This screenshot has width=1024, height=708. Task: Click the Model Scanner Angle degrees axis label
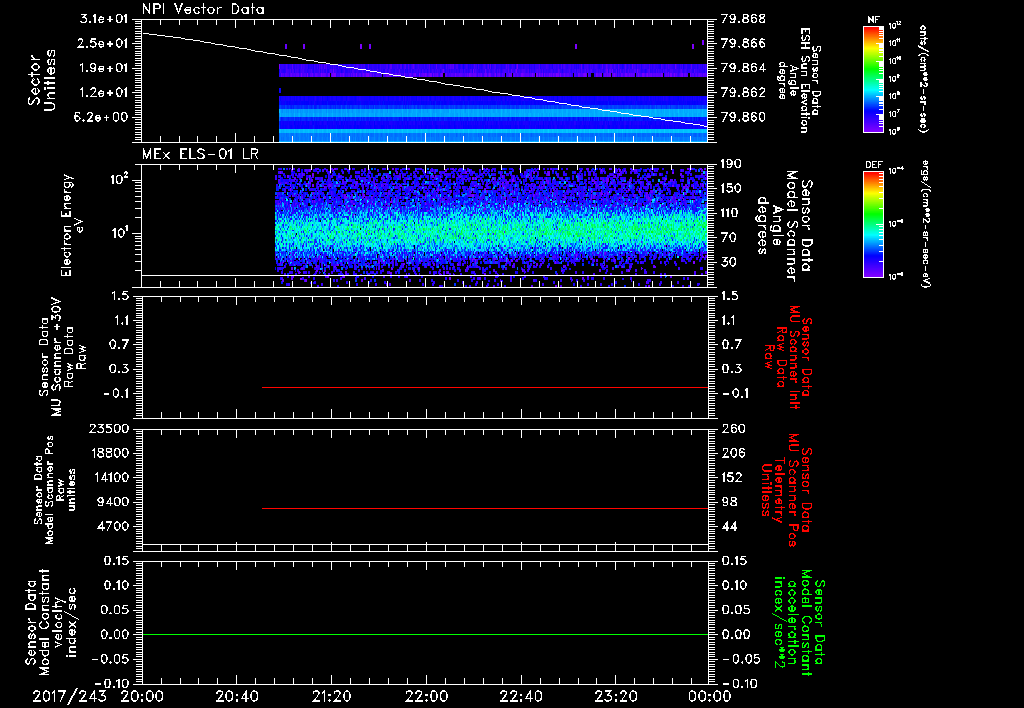(x=784, y=225)
